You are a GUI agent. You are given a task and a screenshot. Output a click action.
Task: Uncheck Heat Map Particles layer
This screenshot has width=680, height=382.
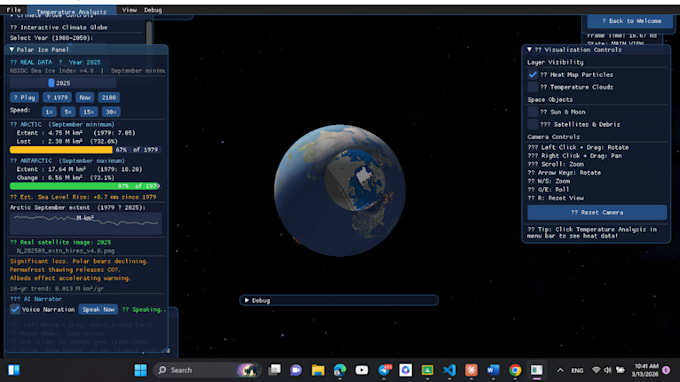pyautogui.click(x=533, y=75)
